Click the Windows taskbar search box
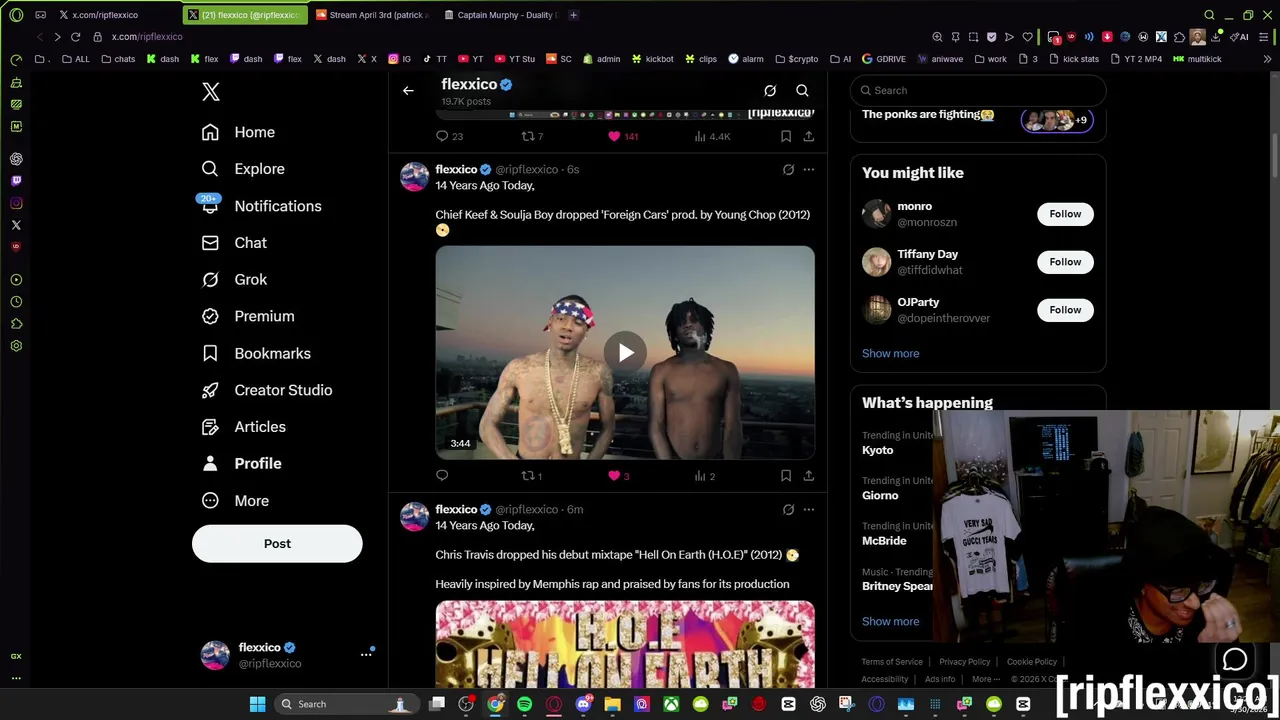The height and width of the screenshot is (720, 1280). [x=345, y=704]
